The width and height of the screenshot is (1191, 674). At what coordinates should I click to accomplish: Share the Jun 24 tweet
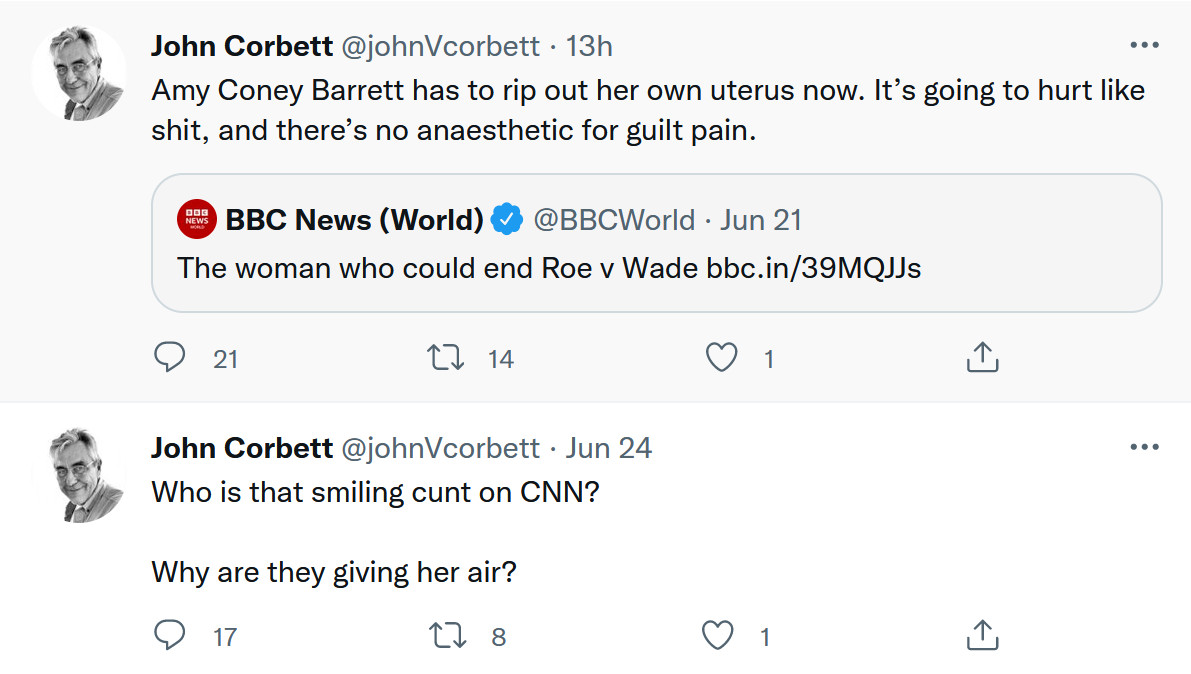982,635
